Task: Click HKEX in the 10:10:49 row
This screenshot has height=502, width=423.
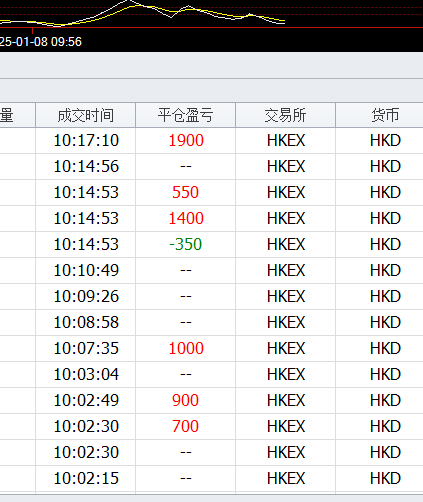Action: coord(286,270)
